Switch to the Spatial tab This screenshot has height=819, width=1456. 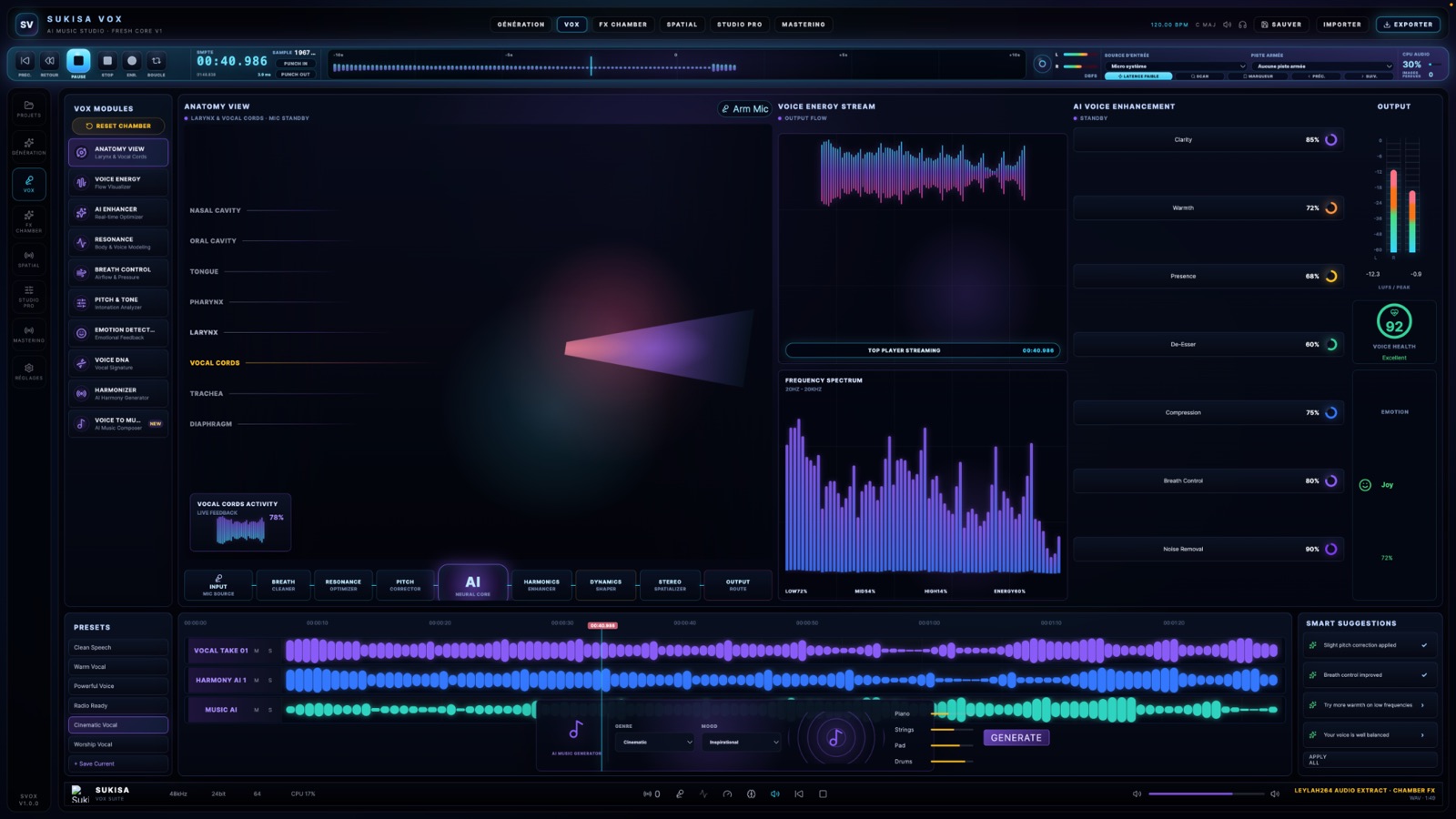coord(682,25)
